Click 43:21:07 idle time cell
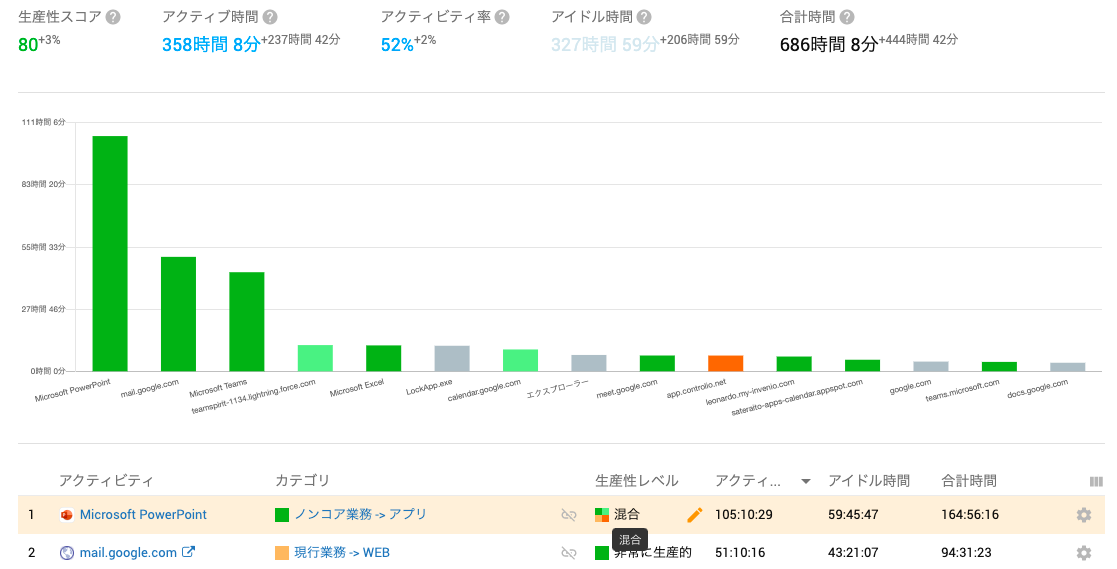The image size is (1117, 569). tap(853, 553)
